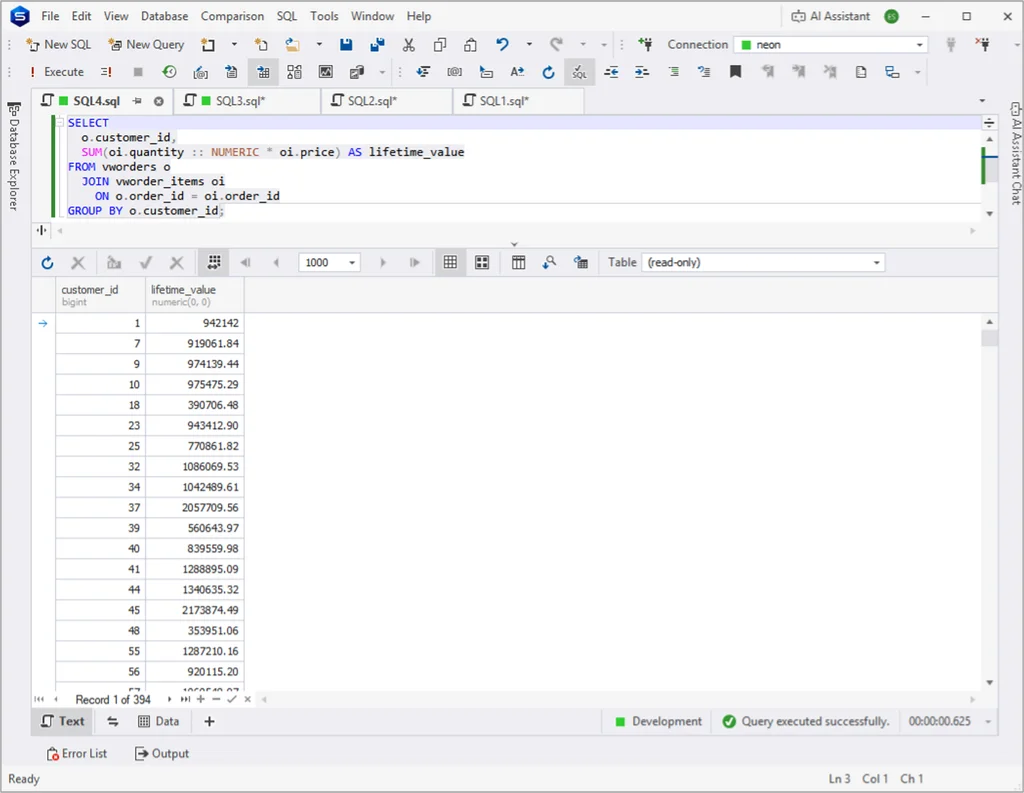The width and height of the screenshot is (1024, 793).
Task: Open the folder Open File icon
Action: [292, 44]
